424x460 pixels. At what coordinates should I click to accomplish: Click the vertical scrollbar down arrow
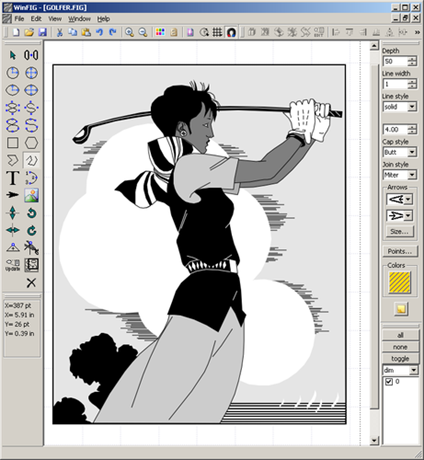pyautogui.click(x=374, y=440)
